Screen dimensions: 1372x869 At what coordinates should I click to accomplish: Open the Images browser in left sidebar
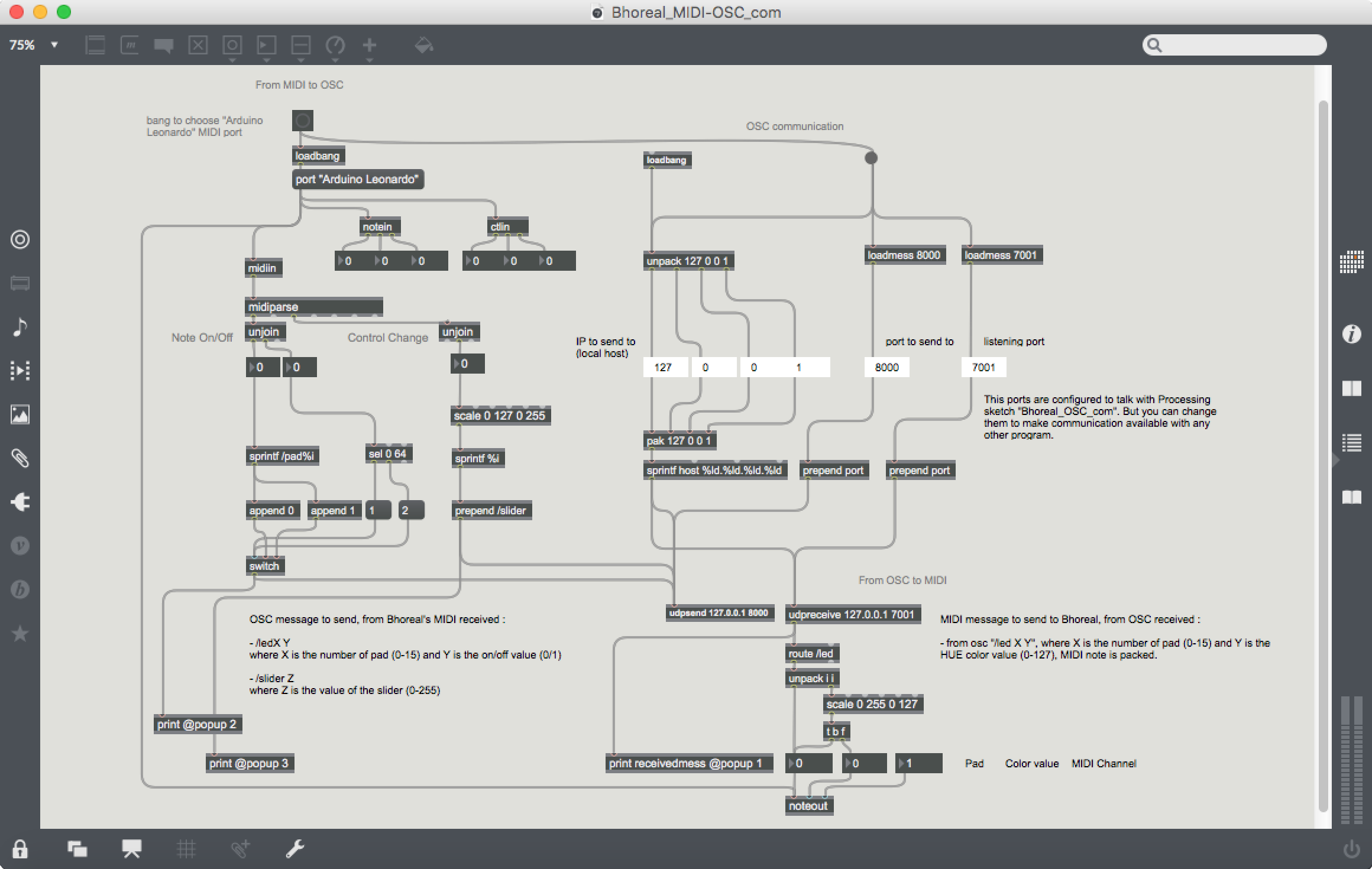20,414
